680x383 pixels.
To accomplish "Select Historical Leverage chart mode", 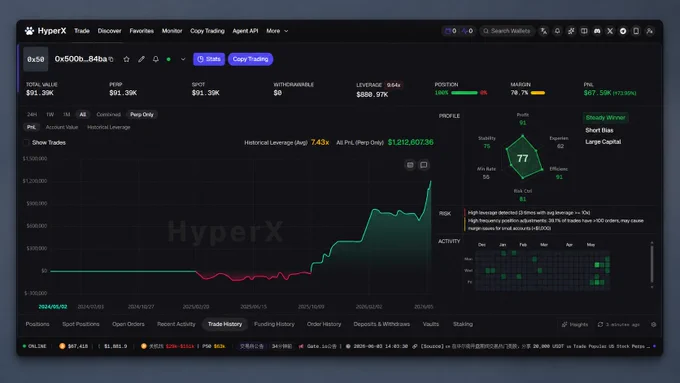I will tap(108, 127).
